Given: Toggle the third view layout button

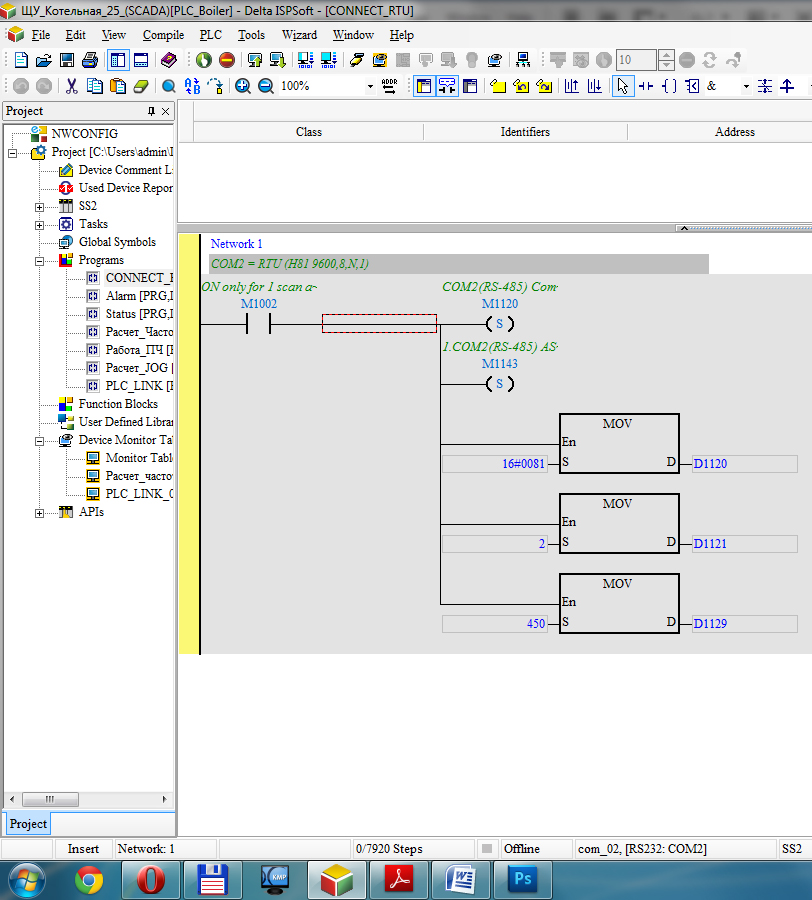Looking at the screenshot, I should pos(470,86).
